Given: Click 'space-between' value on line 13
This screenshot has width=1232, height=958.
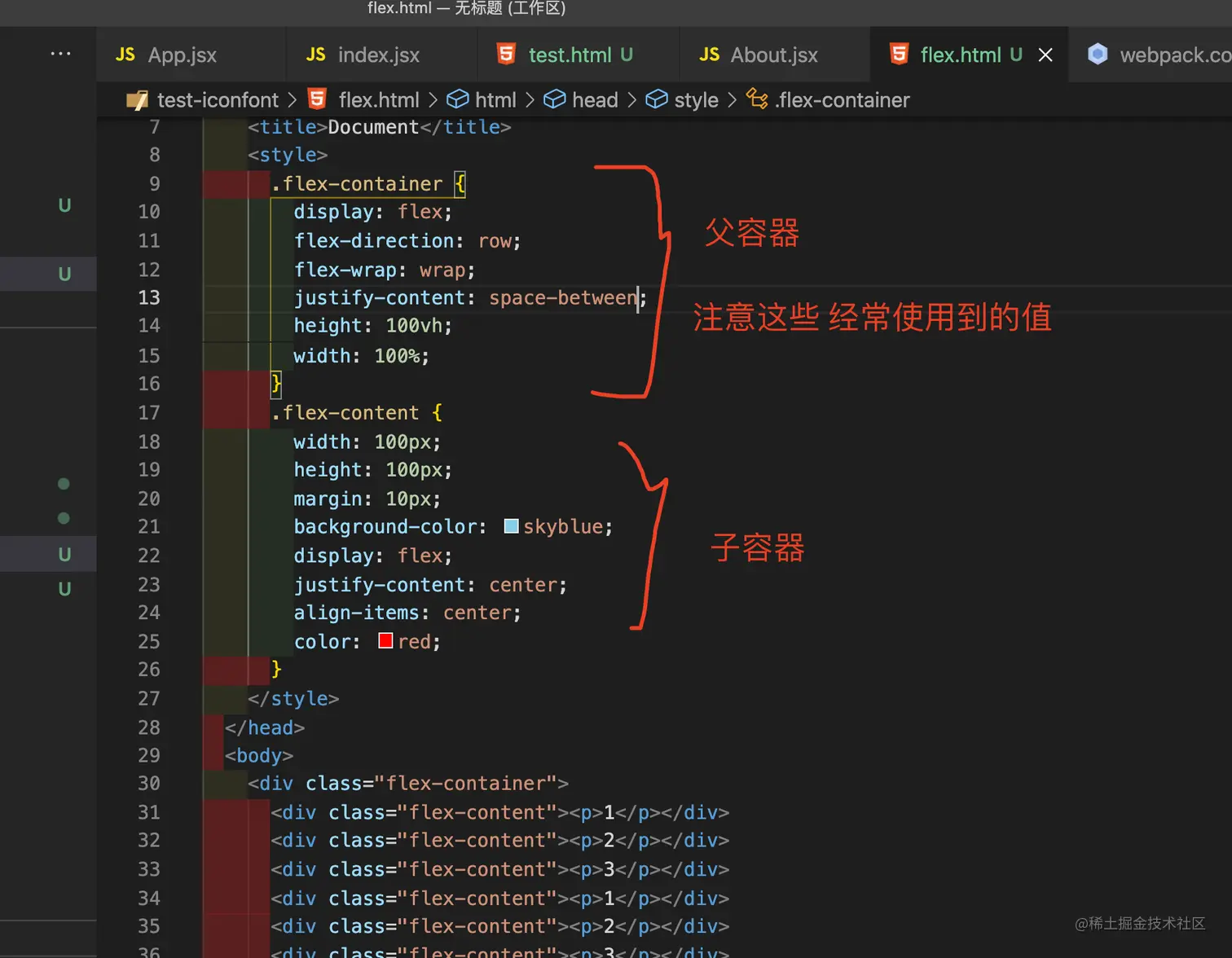Looking at the screenshot, I should 563,298.
